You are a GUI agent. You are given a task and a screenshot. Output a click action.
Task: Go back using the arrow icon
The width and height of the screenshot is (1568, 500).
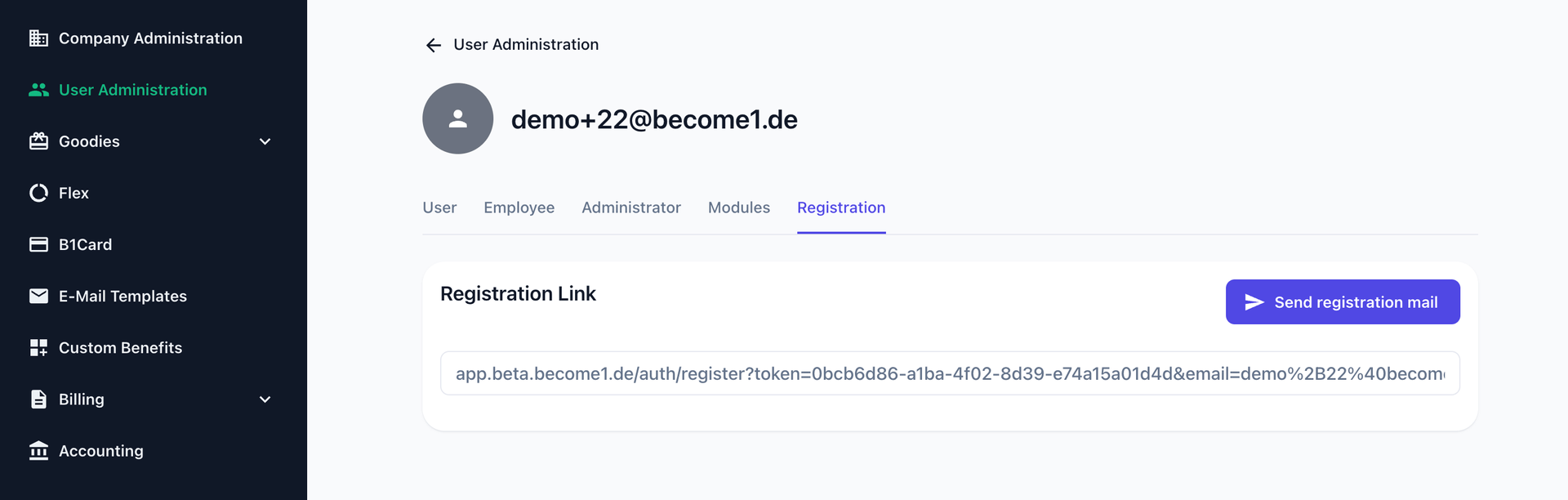[x=434, y=45]
